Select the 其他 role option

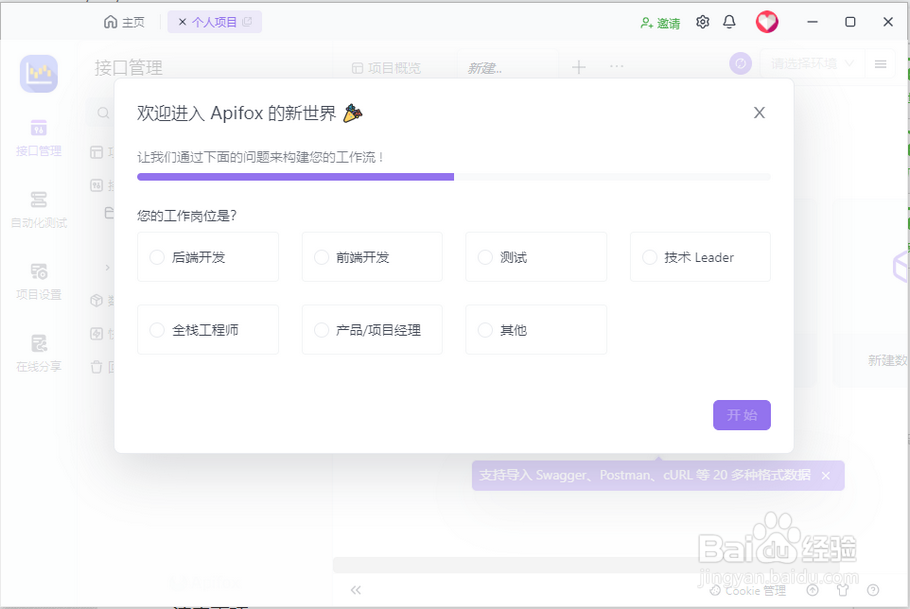pos(536,330)
